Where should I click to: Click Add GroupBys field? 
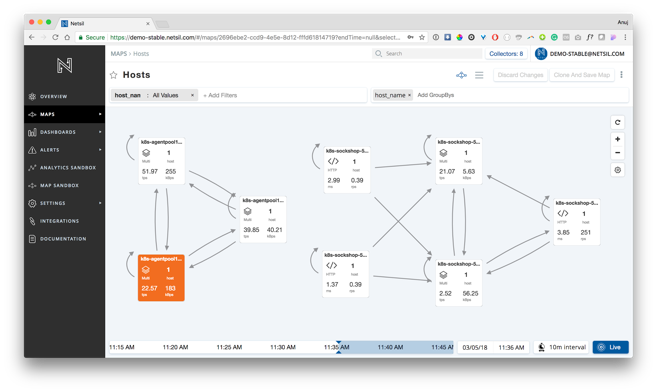click(436, 95)
